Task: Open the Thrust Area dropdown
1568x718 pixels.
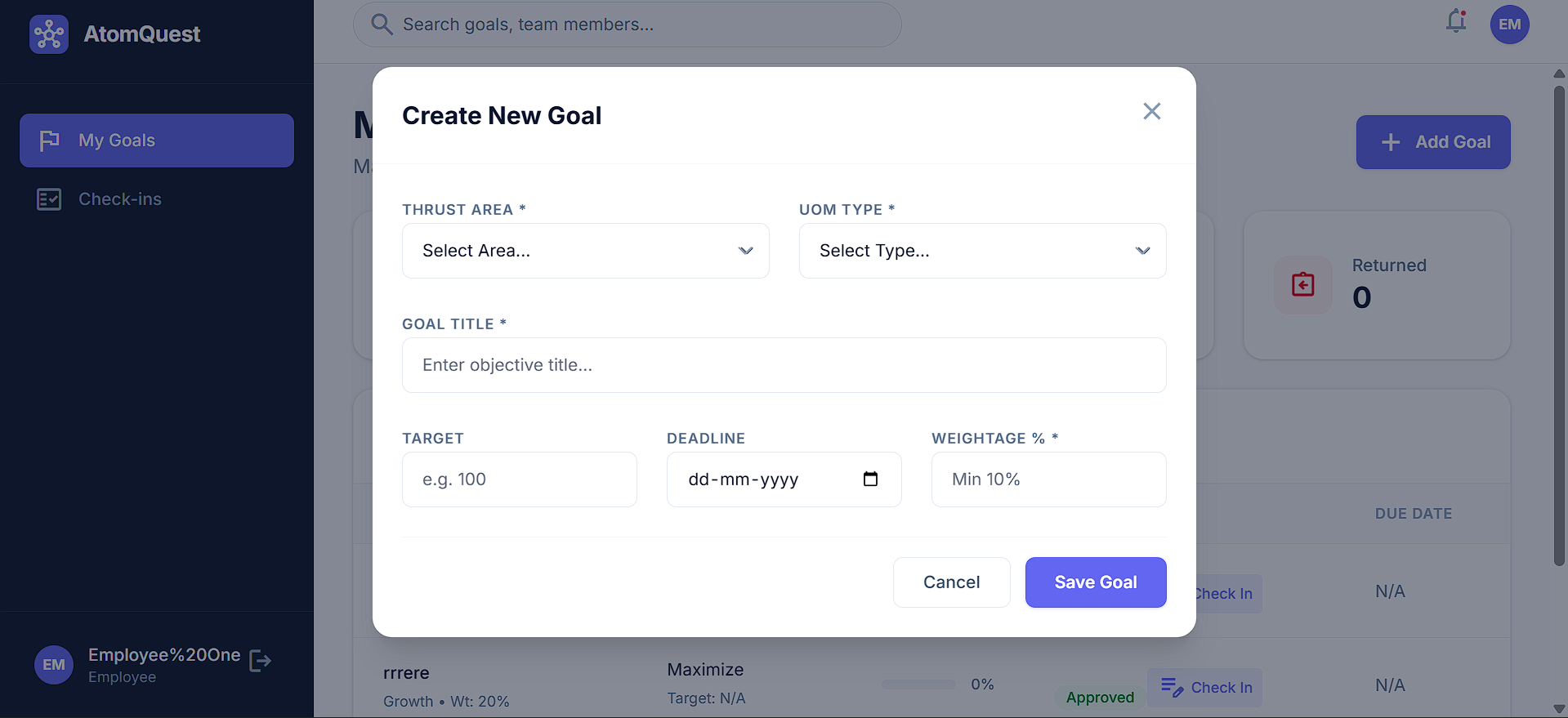Action: coord(586,251)
